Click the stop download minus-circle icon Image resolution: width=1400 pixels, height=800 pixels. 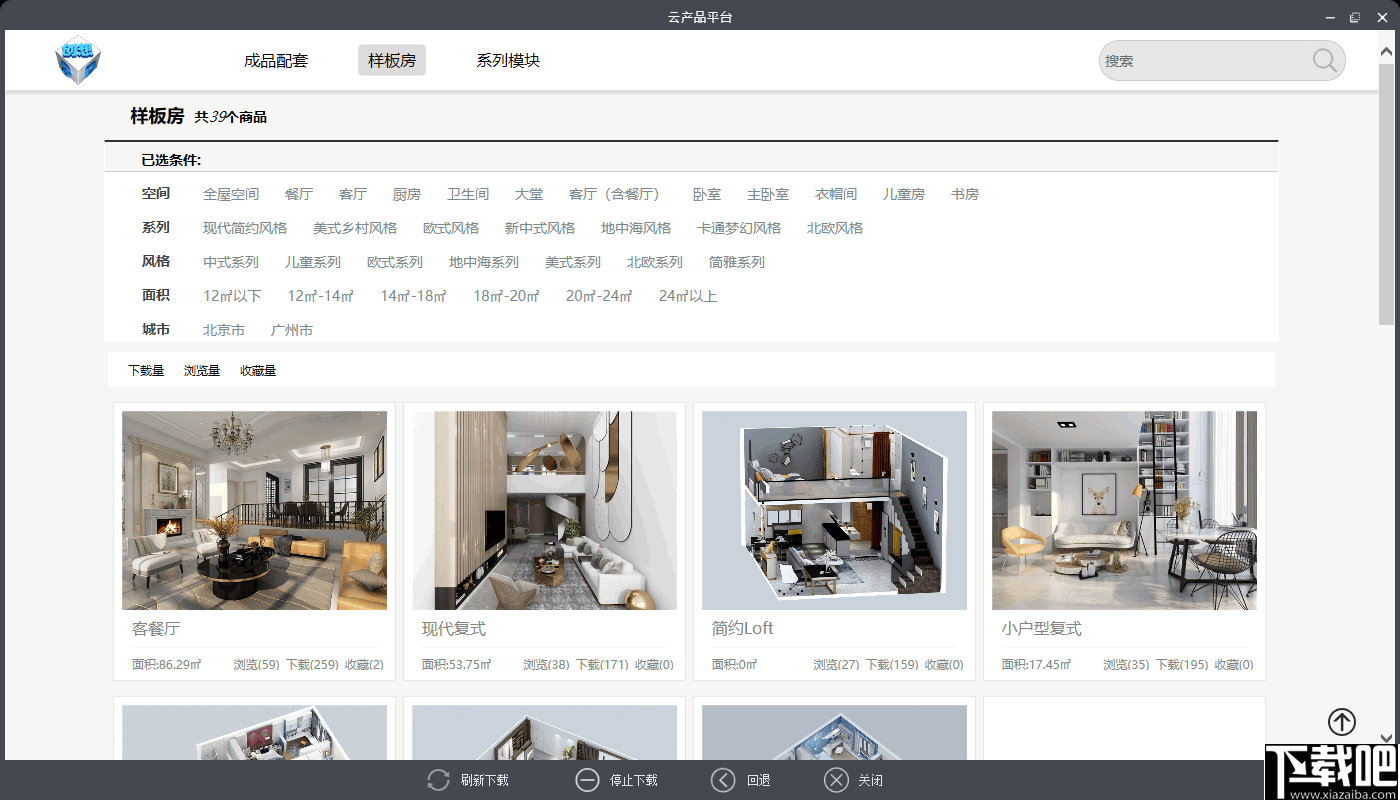point(587,780)
